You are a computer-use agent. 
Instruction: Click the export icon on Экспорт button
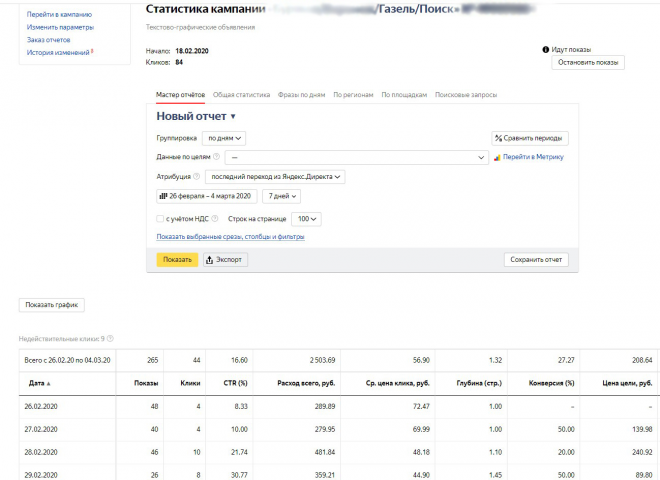click(209, 260)
